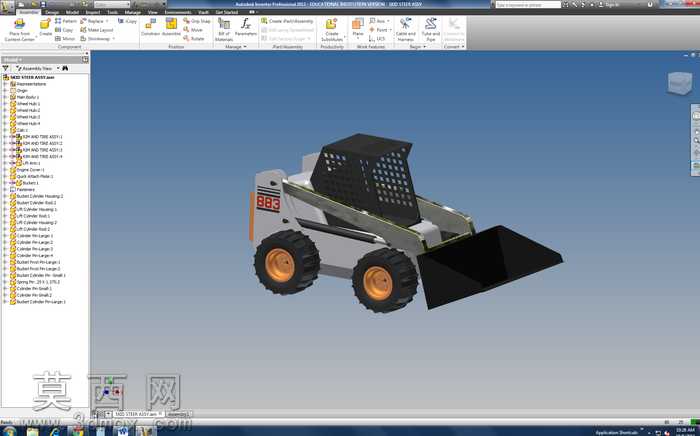This screenshot has width=700, height=436.
Task: Switch to the Design ribbon tab
Action: [x=52, y=12]
